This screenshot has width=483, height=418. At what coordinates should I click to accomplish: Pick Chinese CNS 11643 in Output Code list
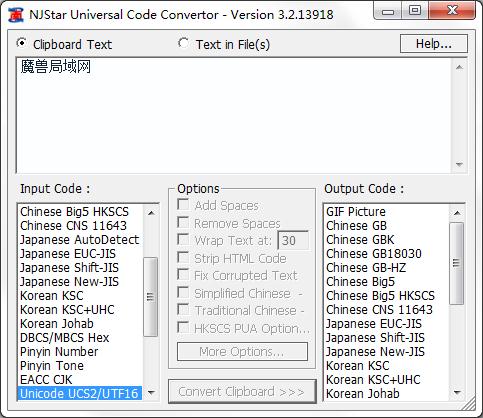pyautogui.click(x=387, y=310)
